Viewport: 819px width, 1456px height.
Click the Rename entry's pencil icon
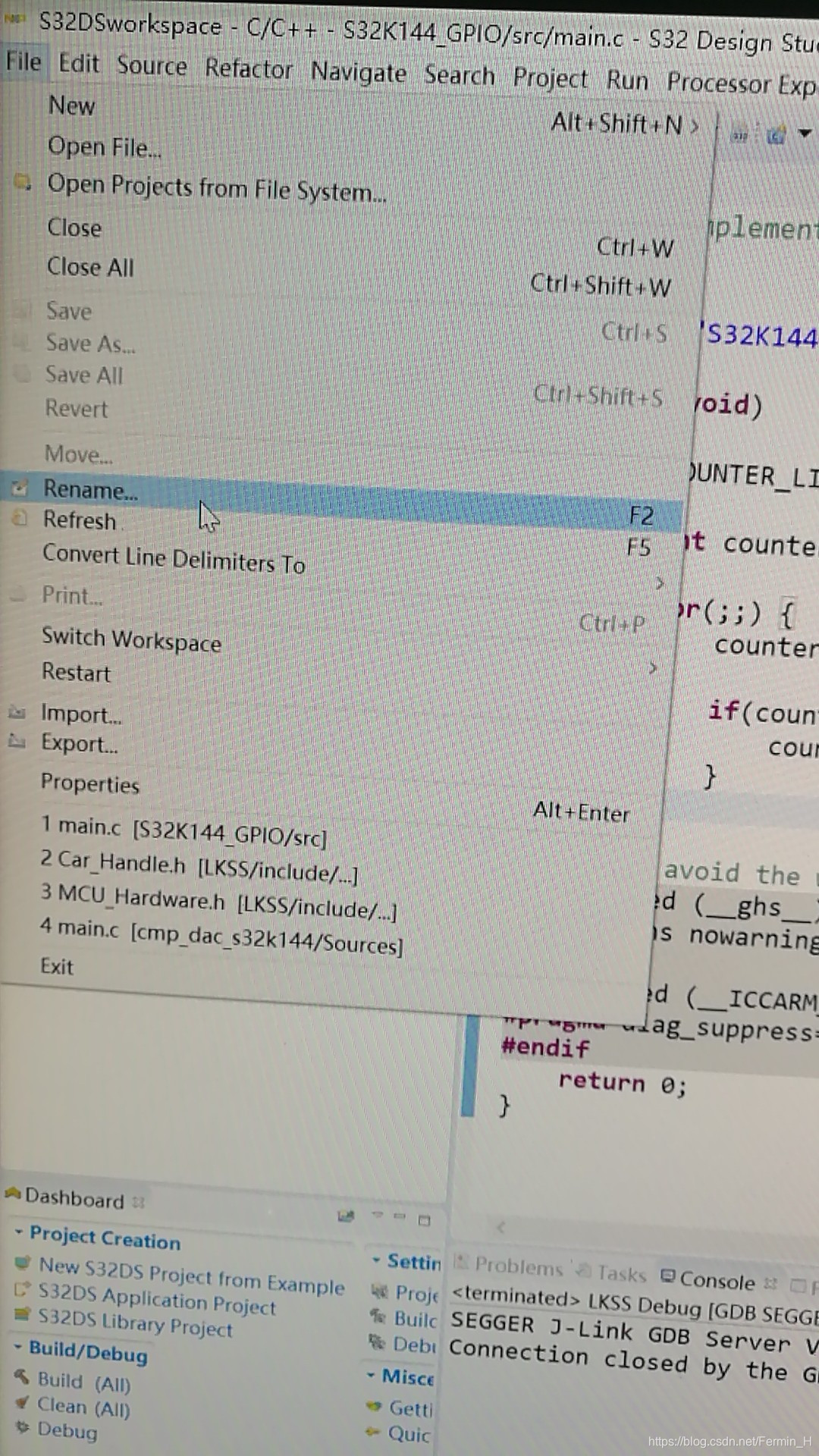tap(20, 488)
